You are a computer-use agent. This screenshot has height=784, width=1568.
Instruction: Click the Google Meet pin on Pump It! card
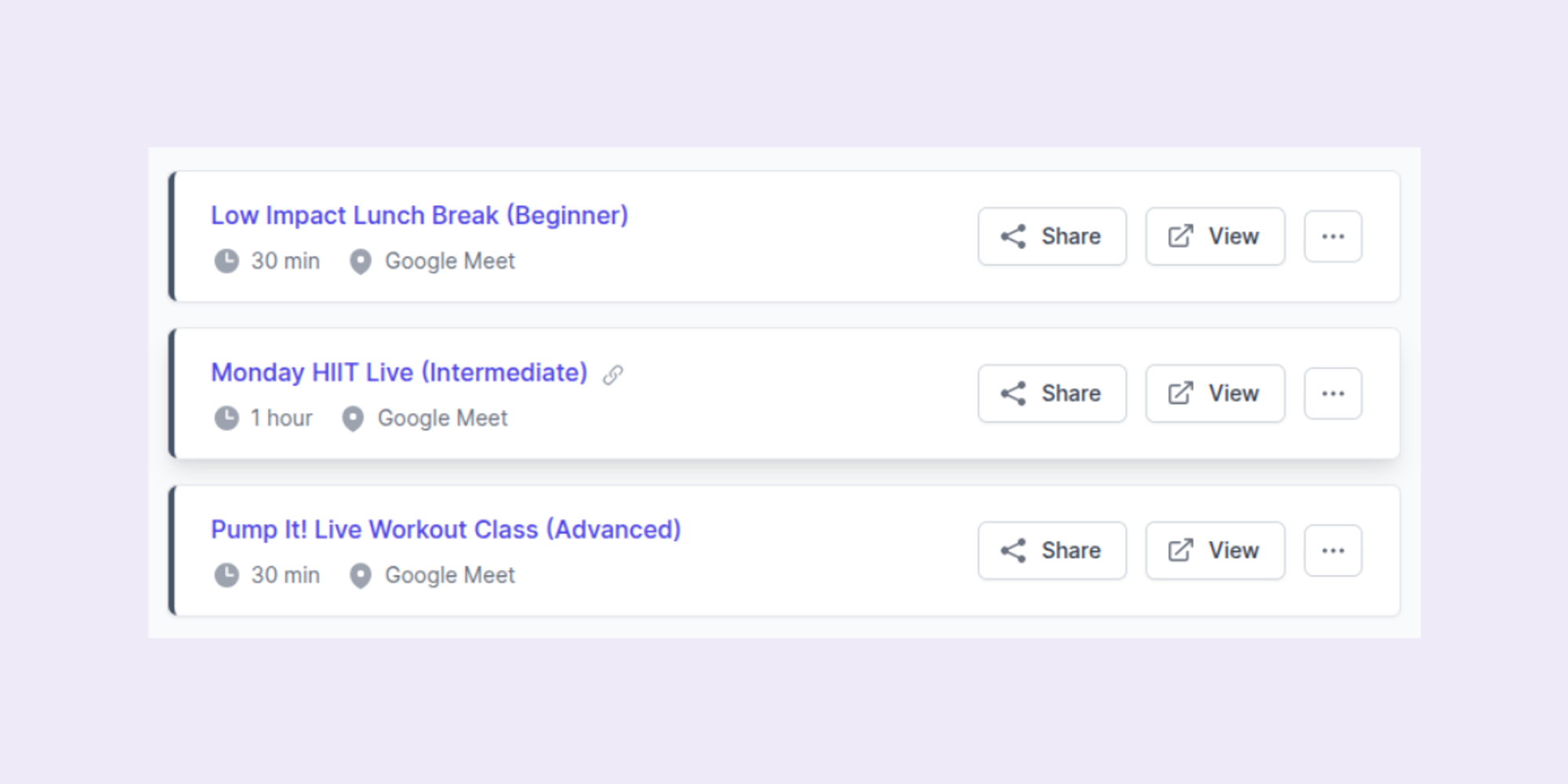[x=360, y=575]
